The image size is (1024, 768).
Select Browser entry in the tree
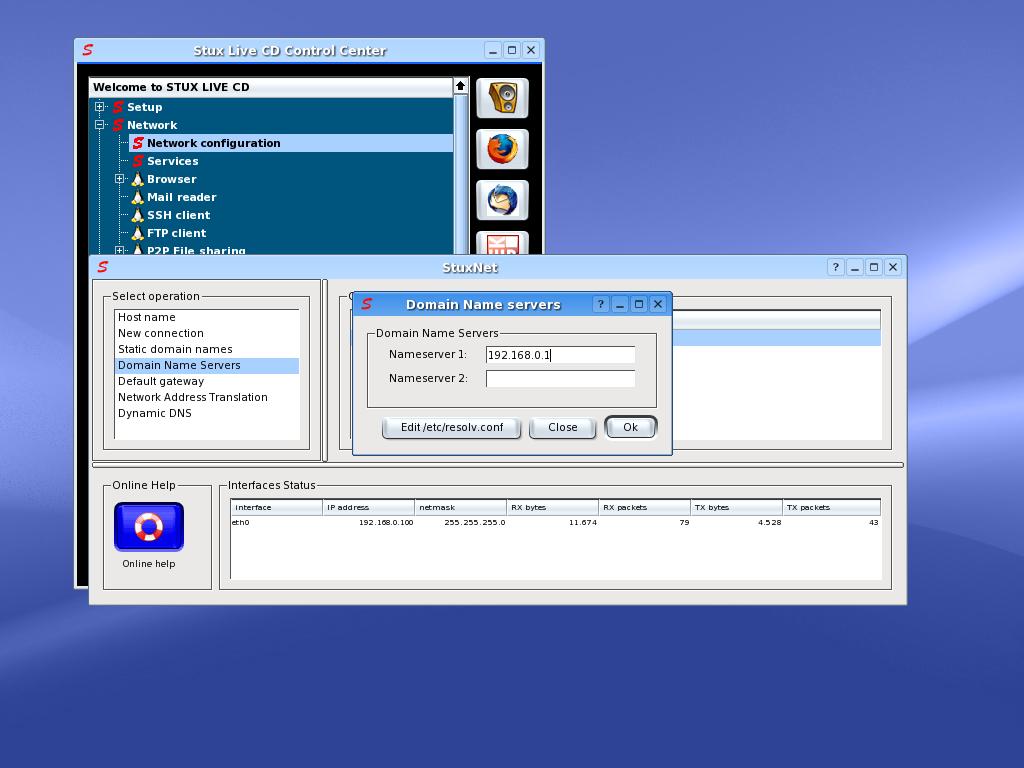click(172, 179)
